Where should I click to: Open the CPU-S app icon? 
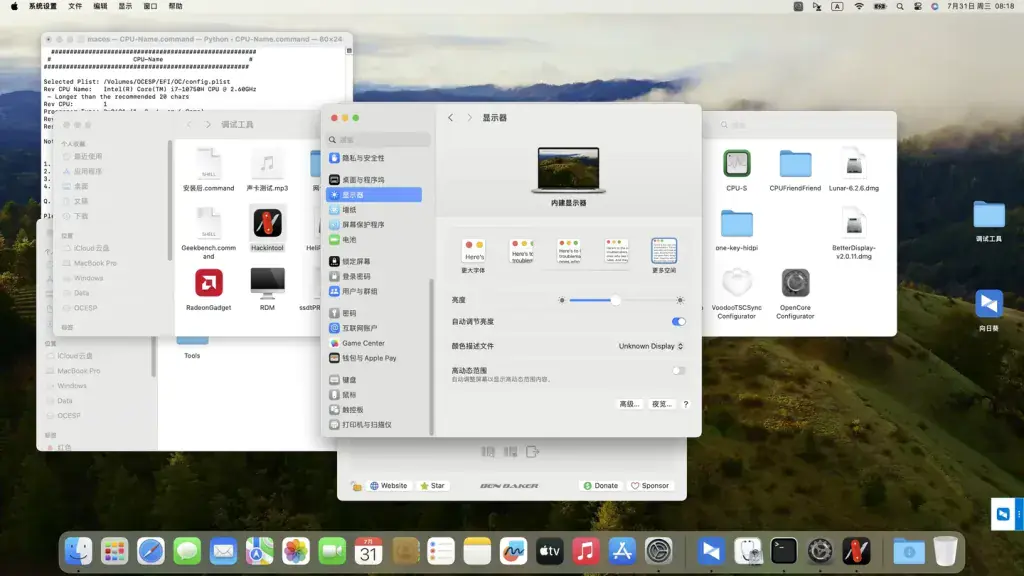(x=737, y=163)
